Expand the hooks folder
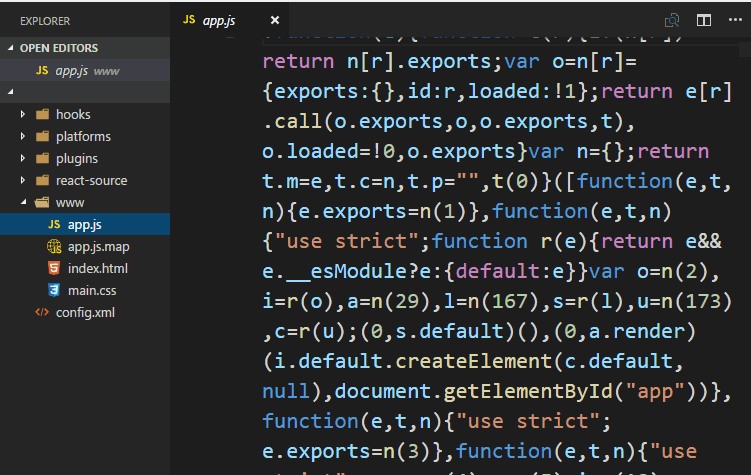Viewport: 751px width, 475px height. coord(23,114)
